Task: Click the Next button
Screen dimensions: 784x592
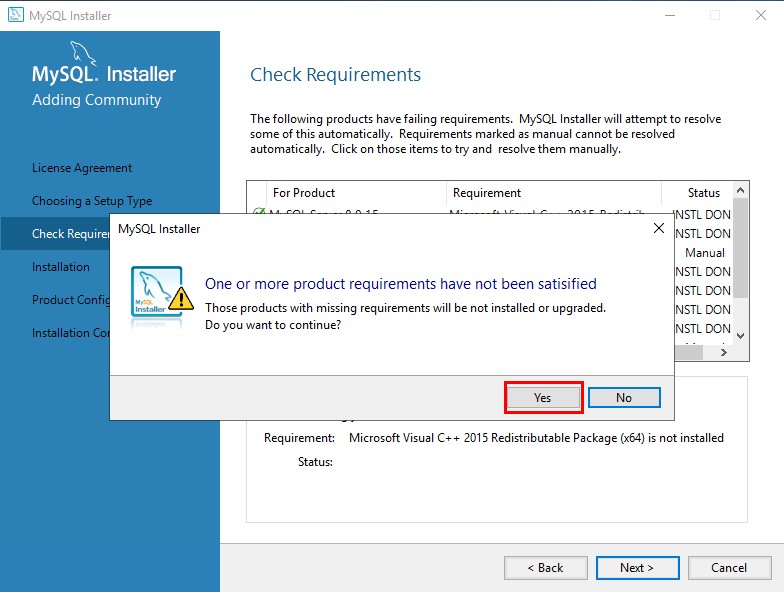Action: click(638, 568)
